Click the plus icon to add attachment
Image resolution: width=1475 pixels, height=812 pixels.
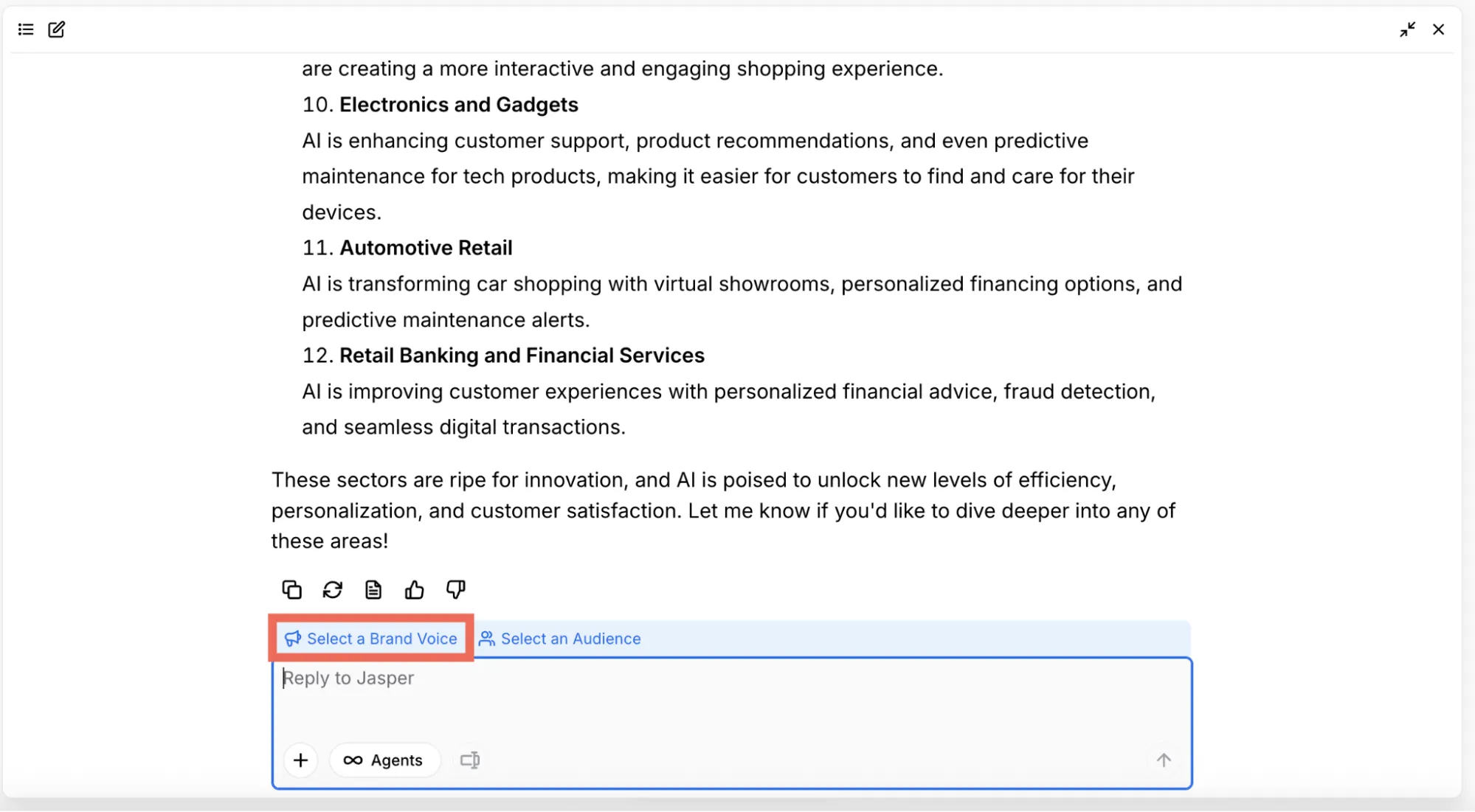click(x=300, y=760)
